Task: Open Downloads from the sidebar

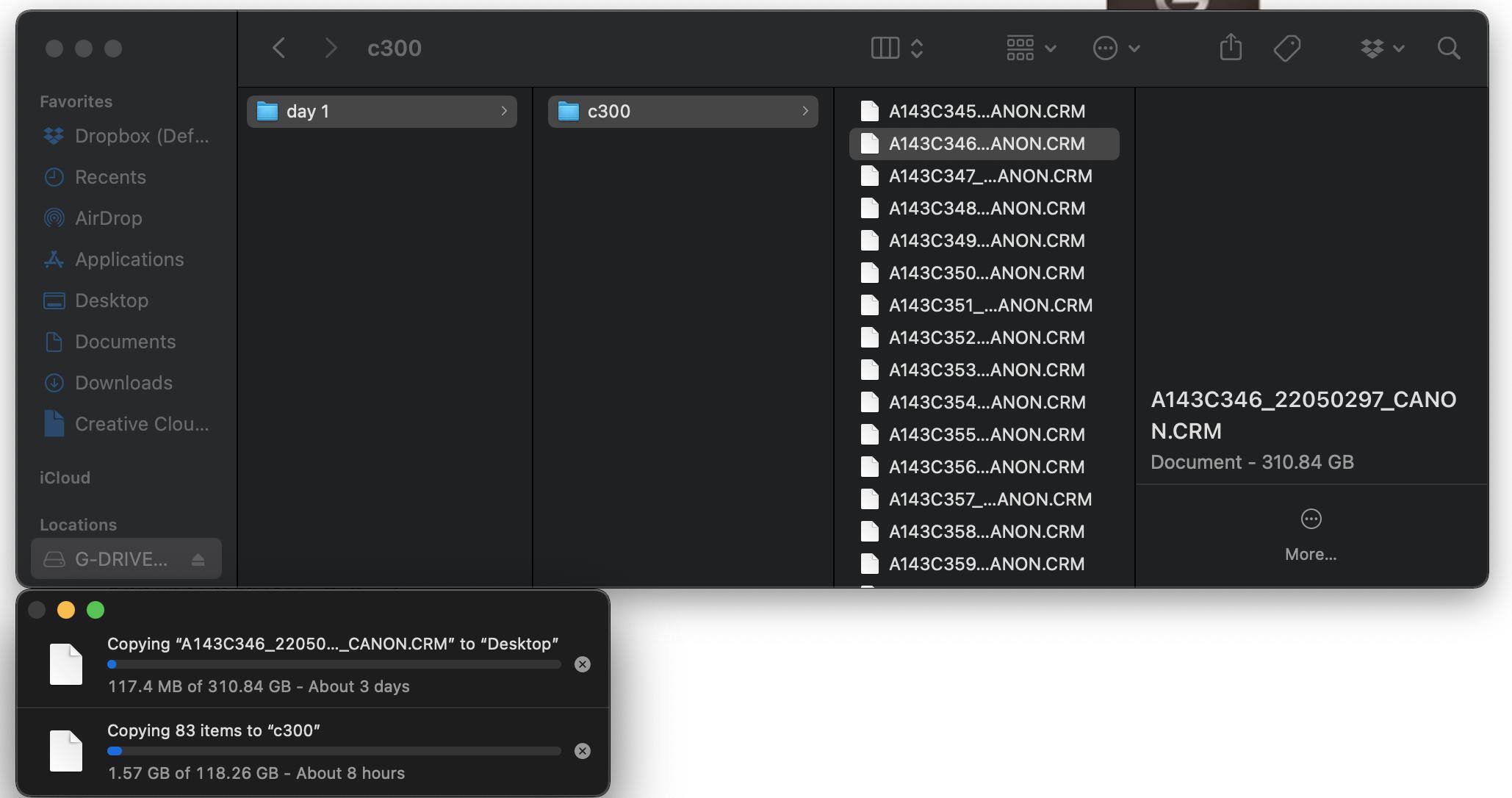Action: [x=123, y=383]
